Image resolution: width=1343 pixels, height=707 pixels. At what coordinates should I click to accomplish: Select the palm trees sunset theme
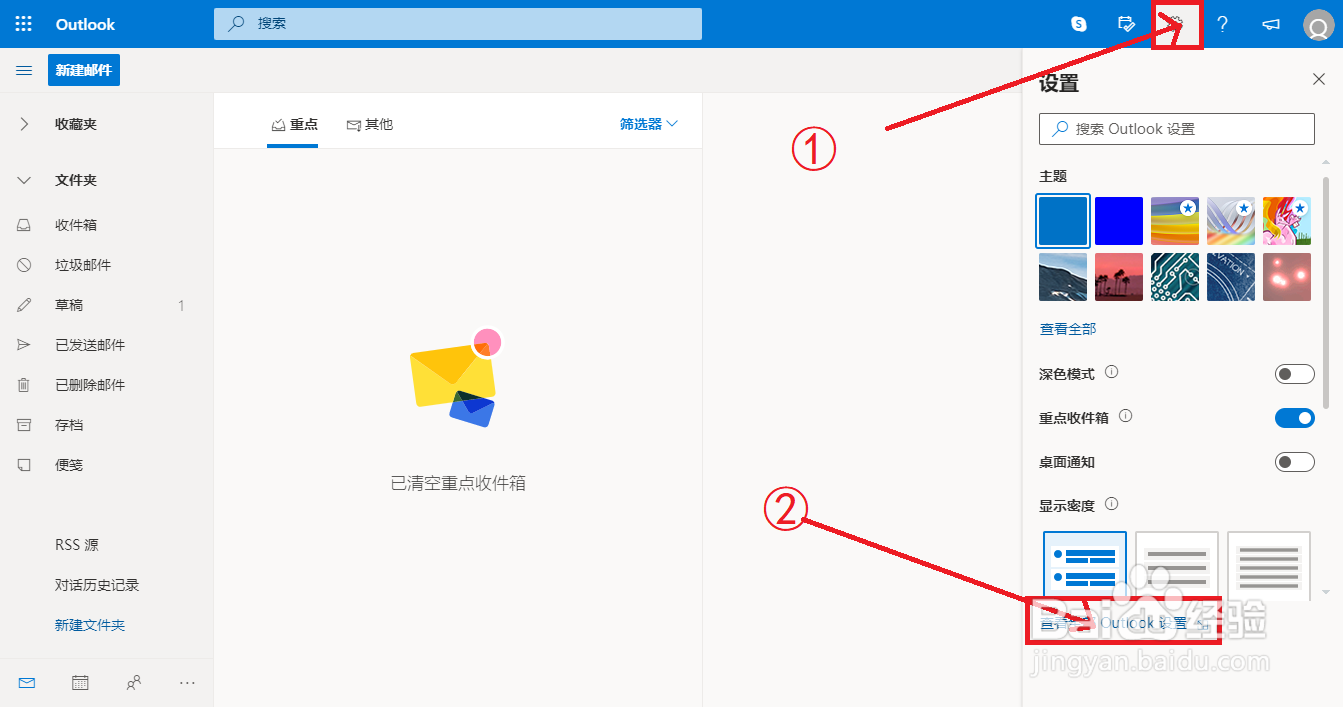1119,277
